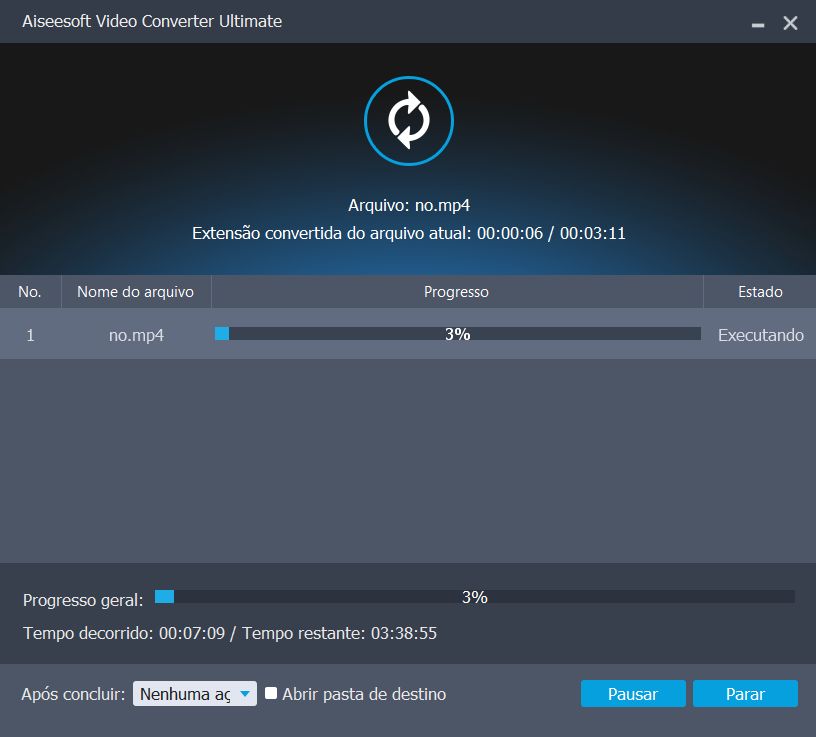
Task: Click the Extensão convertida time text
Action: tap(409, 233)
